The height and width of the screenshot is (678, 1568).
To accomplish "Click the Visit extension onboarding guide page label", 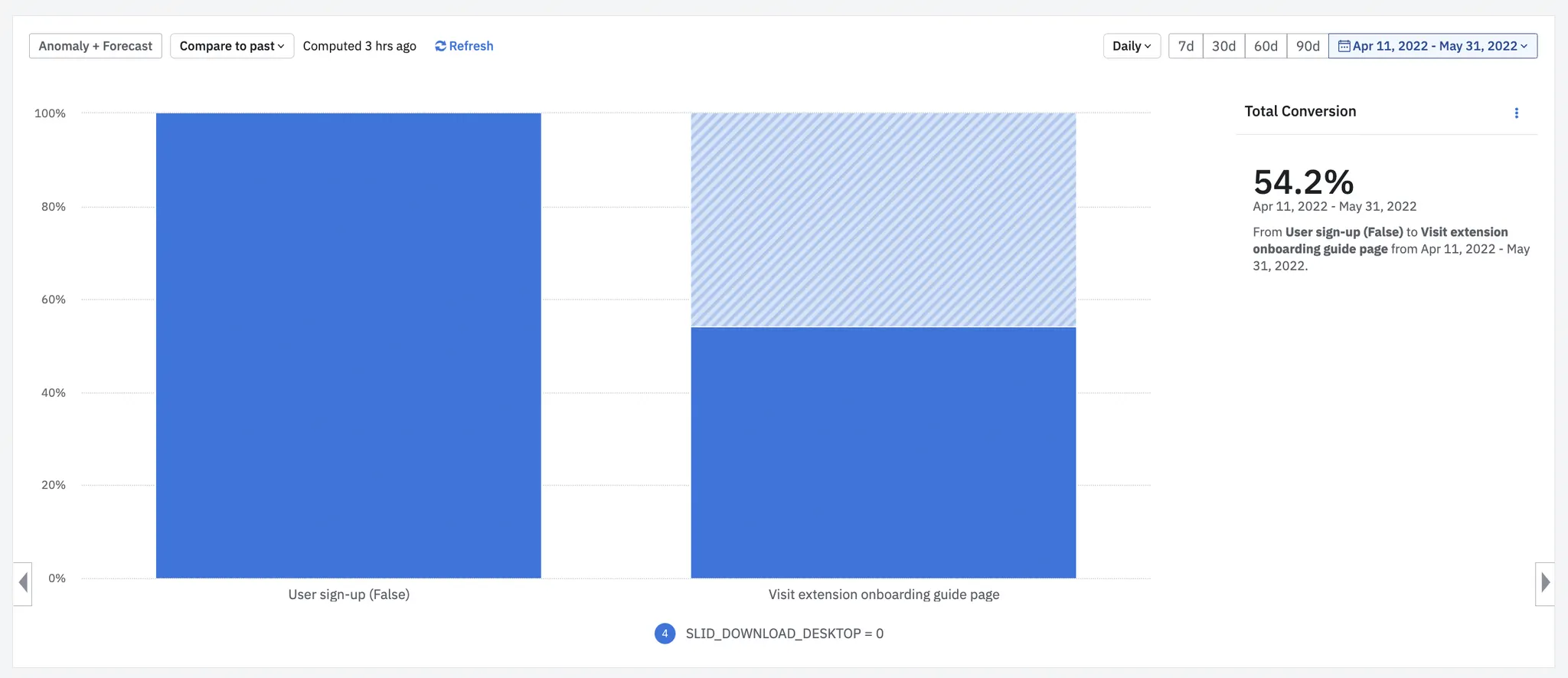I will [884, 594].
